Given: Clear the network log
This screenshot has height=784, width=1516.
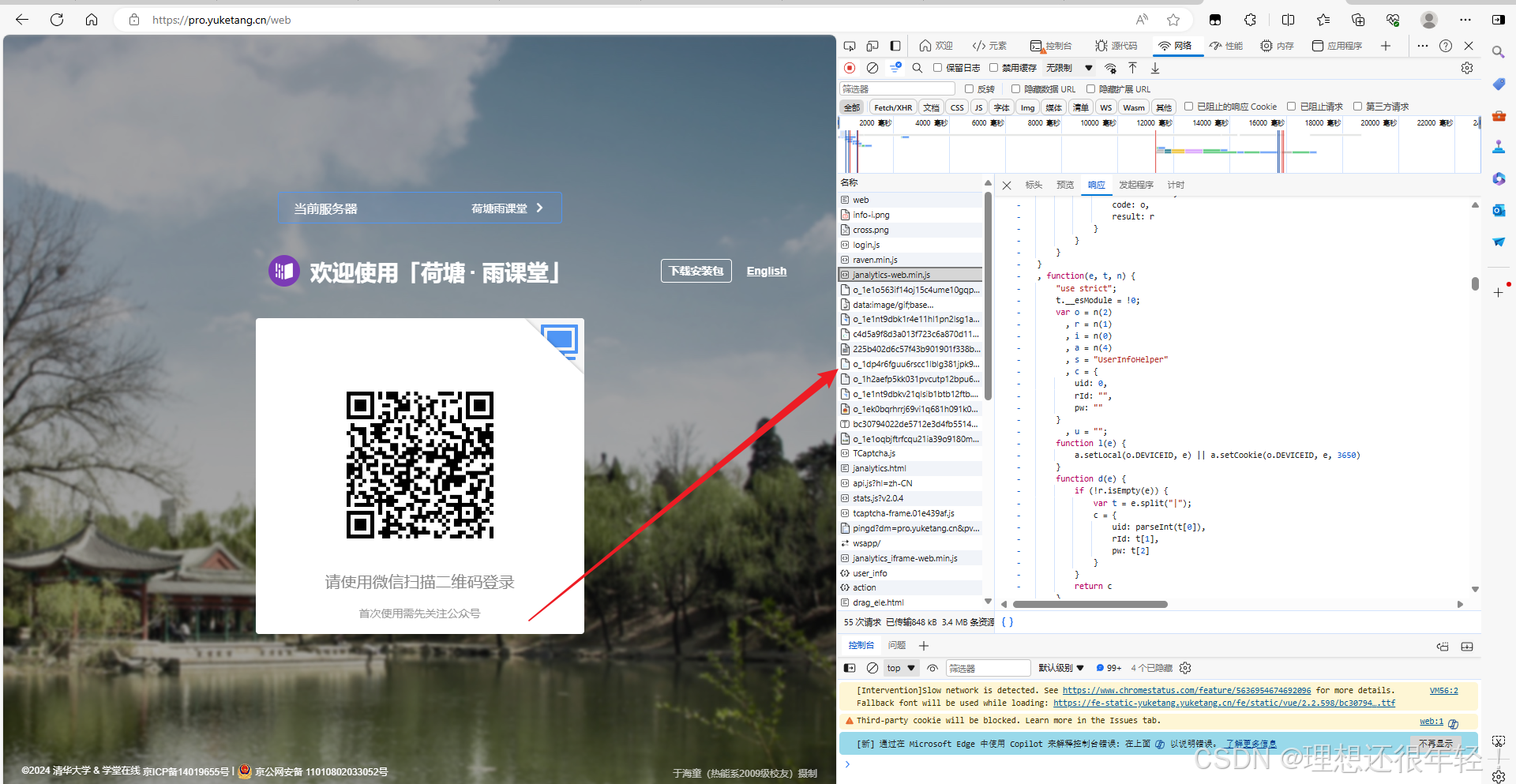Looking at the screenshot, I should pos(872,68).
